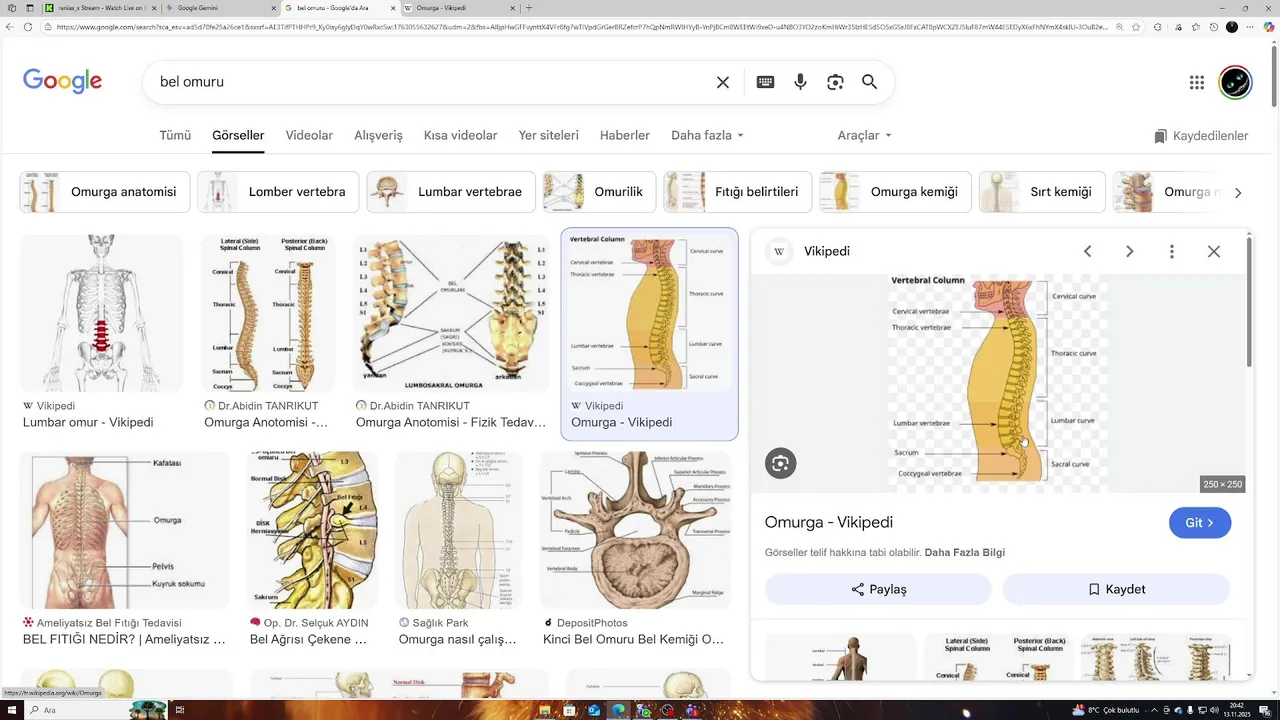This screenshot has width=1280, height=720.
Task: Open the Sağlık Park Omurga nasıl çalışır result
Action: pos(459,530)
